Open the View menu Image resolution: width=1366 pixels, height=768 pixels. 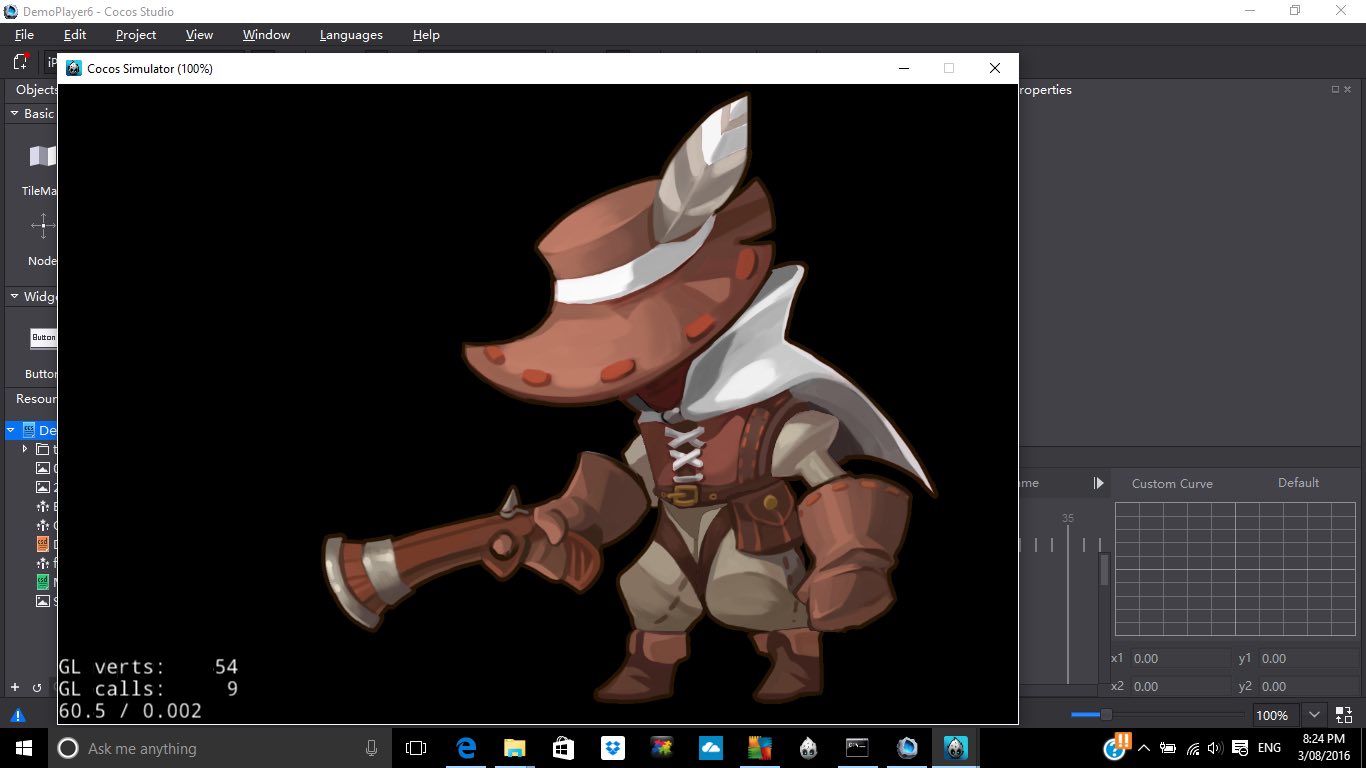point(199,35)
